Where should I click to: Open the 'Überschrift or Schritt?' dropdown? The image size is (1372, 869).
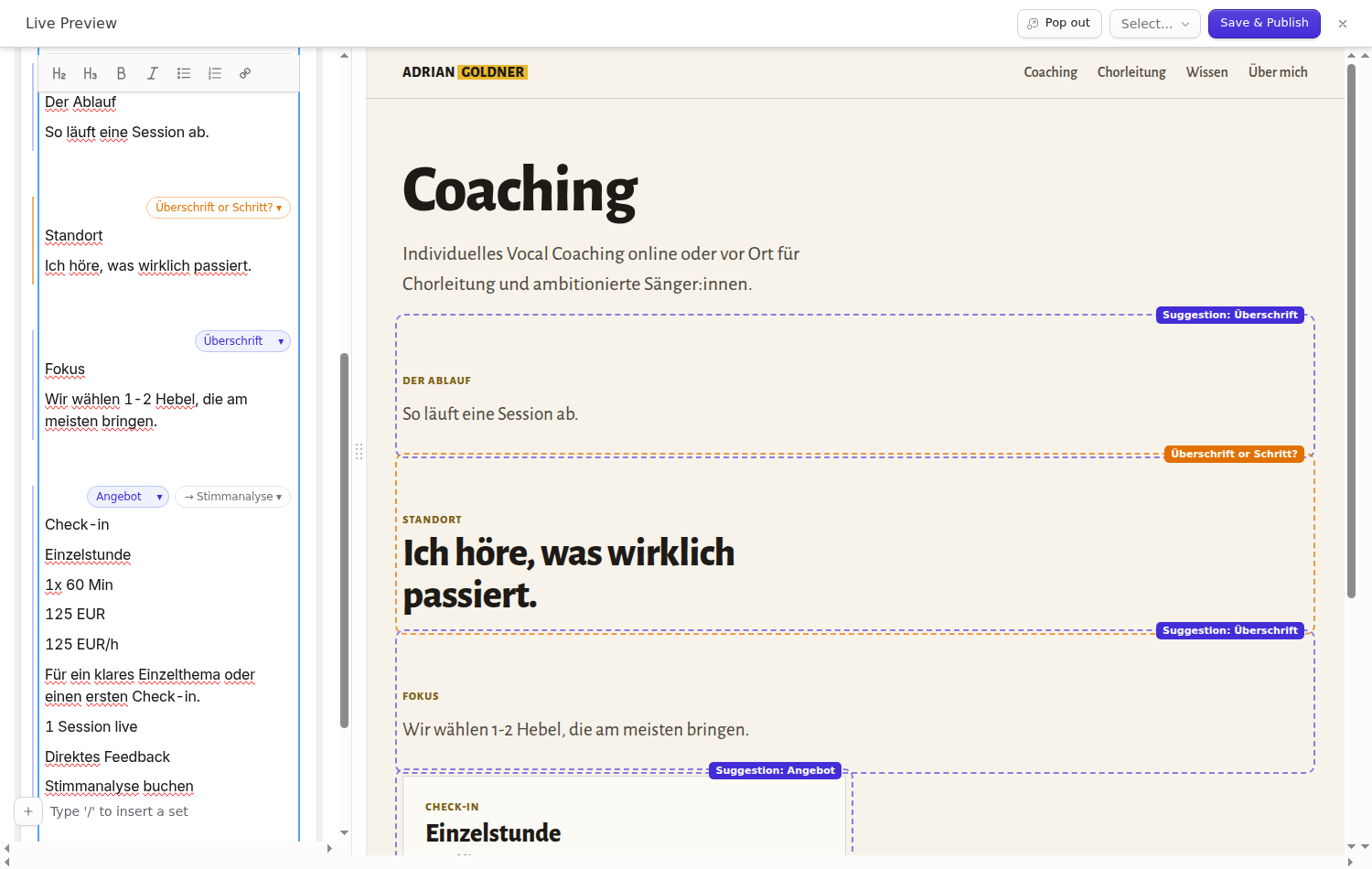pyautogui.click(x=219, y=208)
